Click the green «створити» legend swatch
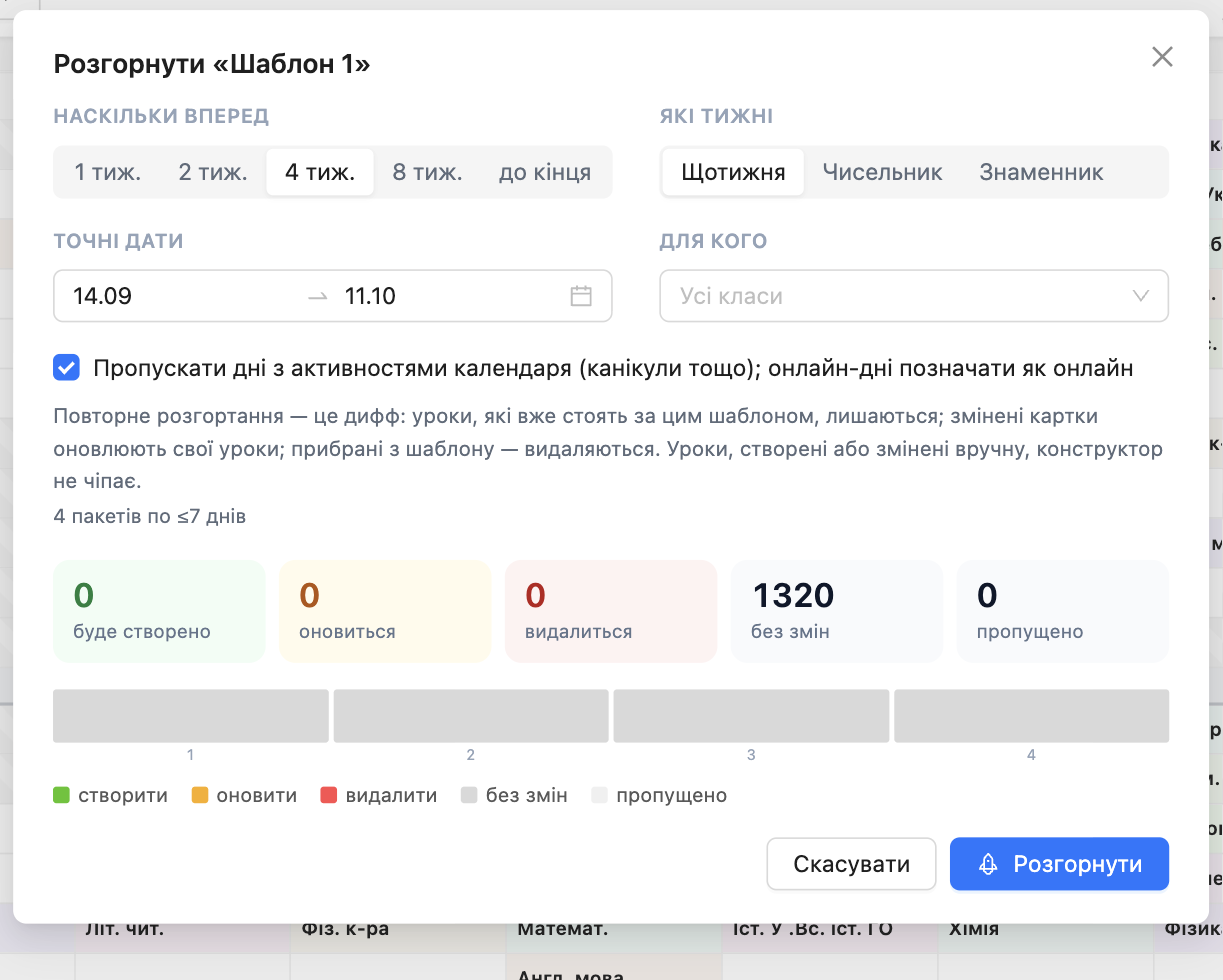The width and height of the screenshot is (1223, 980). click(x=61, y=796)
